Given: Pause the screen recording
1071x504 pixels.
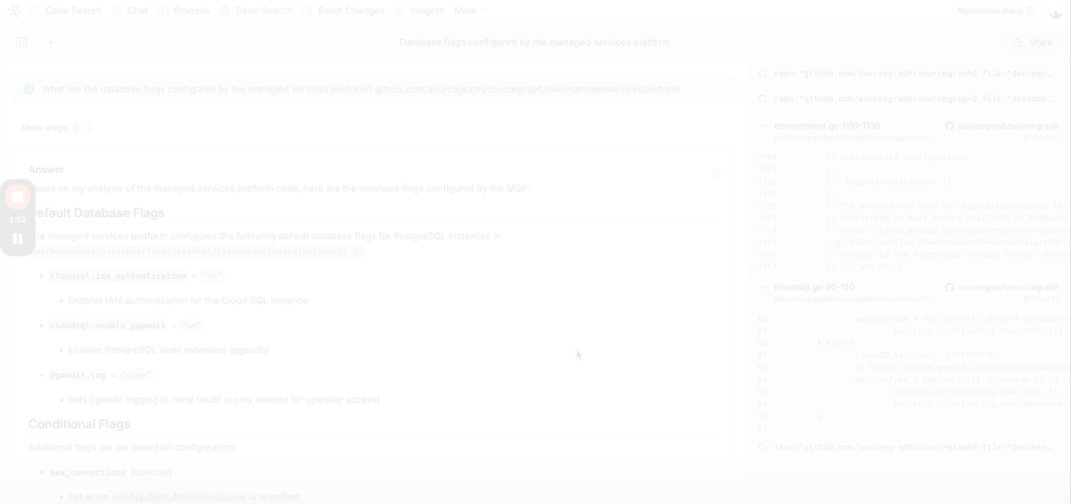Looking at the screenshot, I should click(x=18, y=239).
